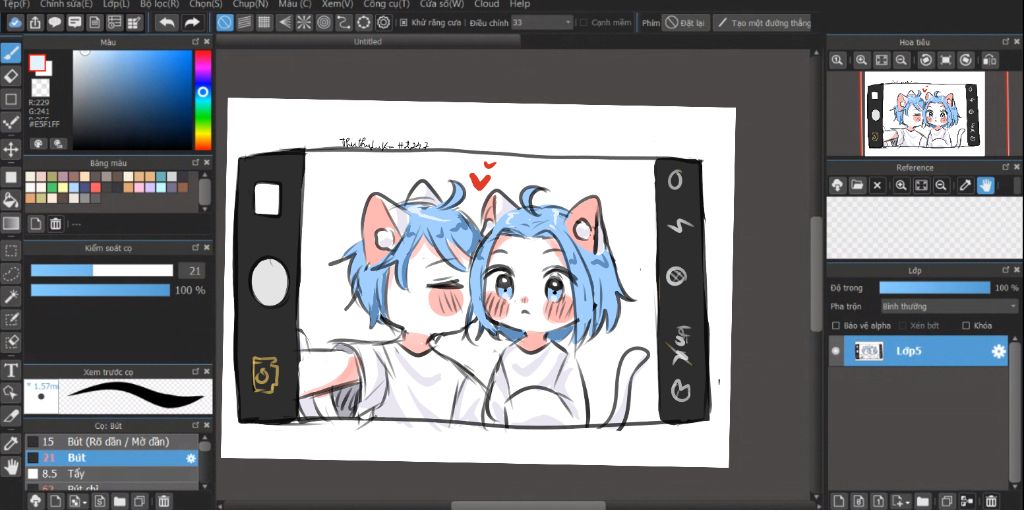
Task: Adjust the brush size slider showing 21
Action: [102, 270]
